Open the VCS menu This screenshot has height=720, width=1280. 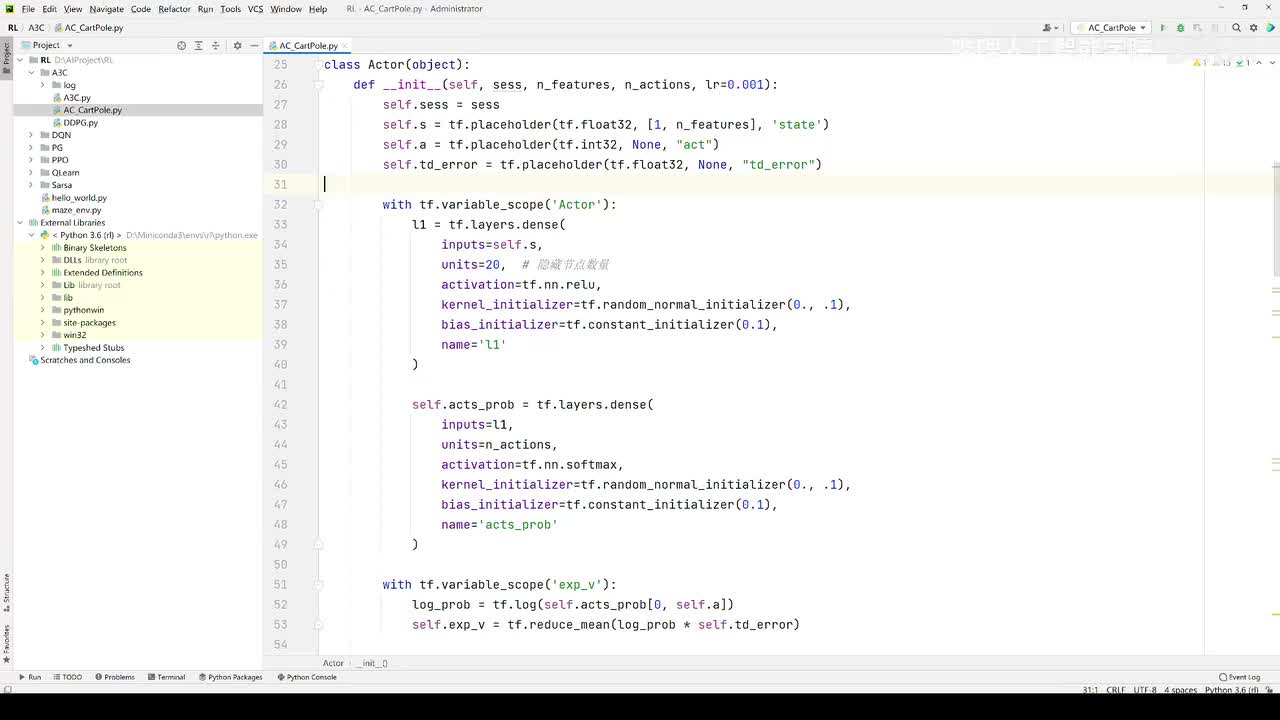(255, 9)
